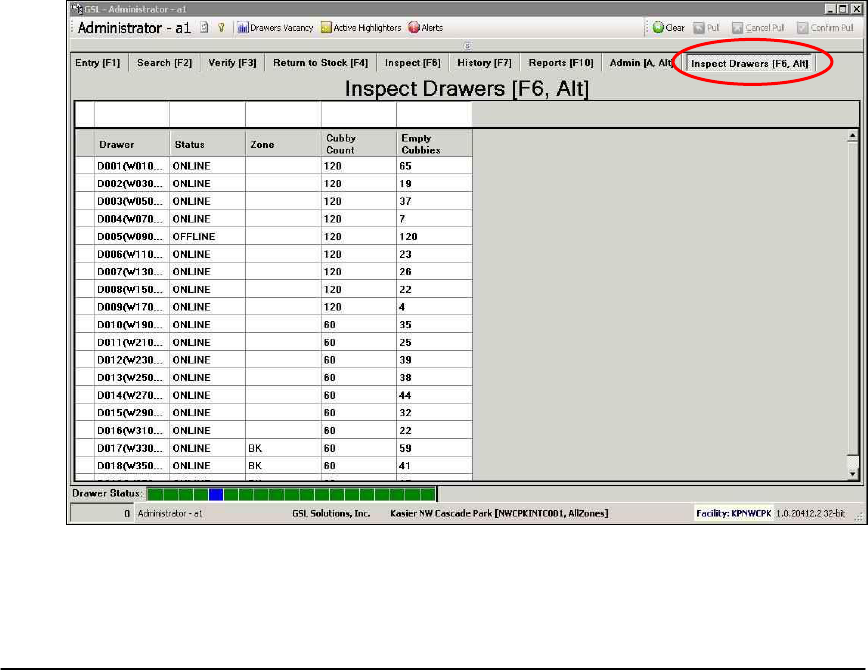Click the blue block in Drawer Status bar

tap(216, 494)
